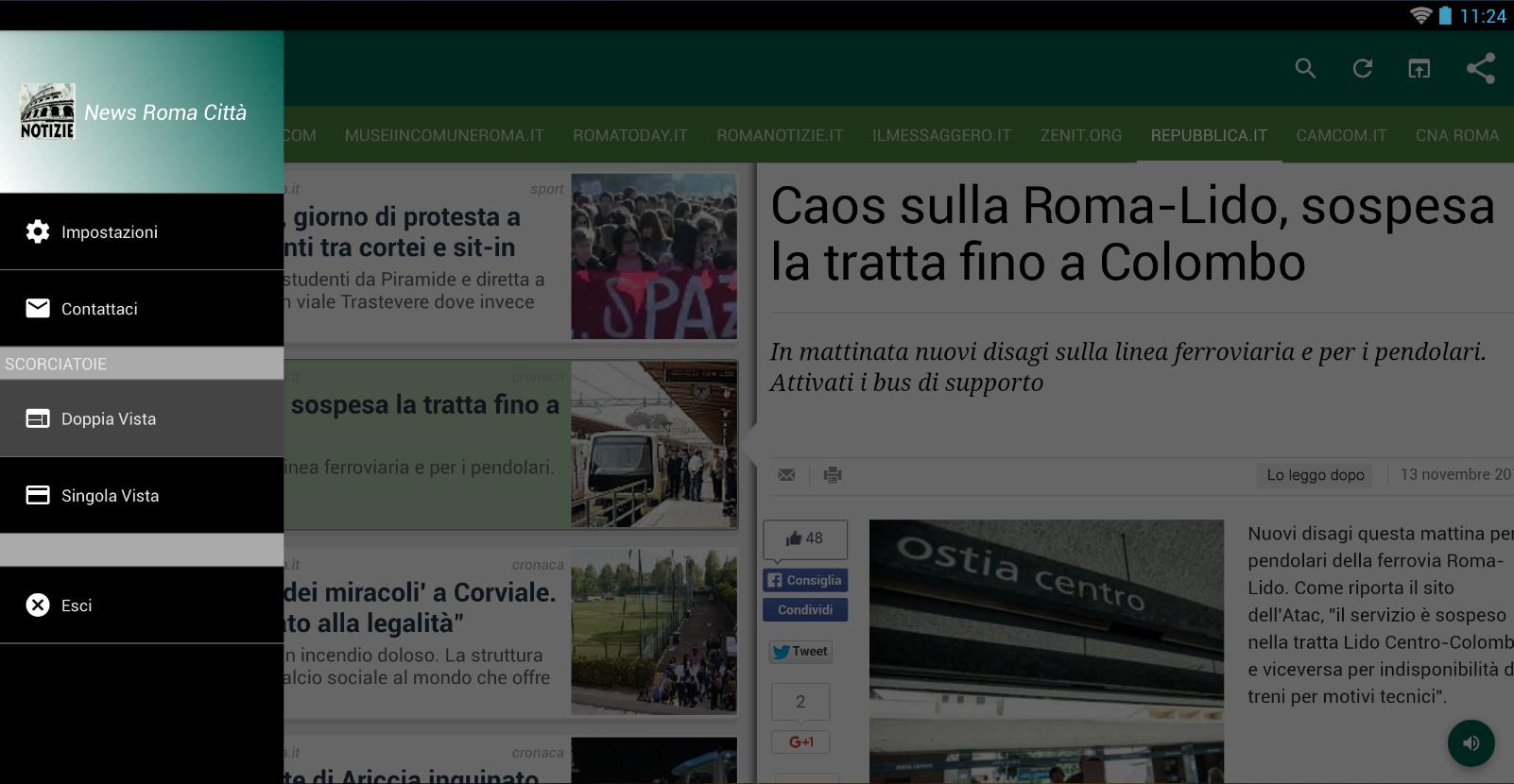Check the clock showing 11:24
This screenshot has height=784, width=1514.
pos(1483,15)
